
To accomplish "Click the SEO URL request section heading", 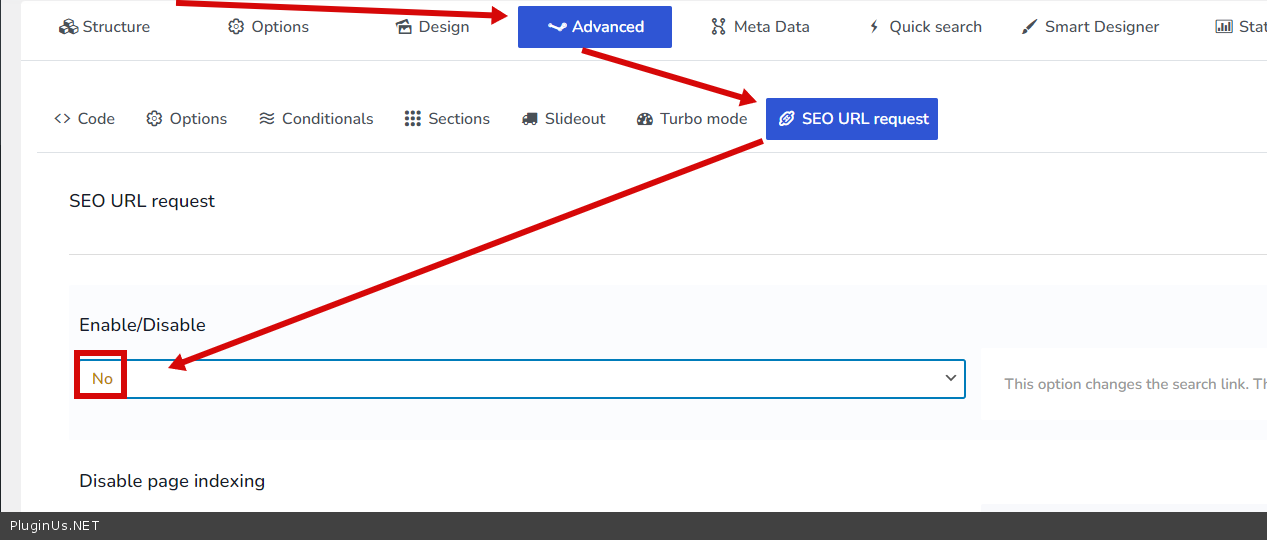I will tap(142, 201).
